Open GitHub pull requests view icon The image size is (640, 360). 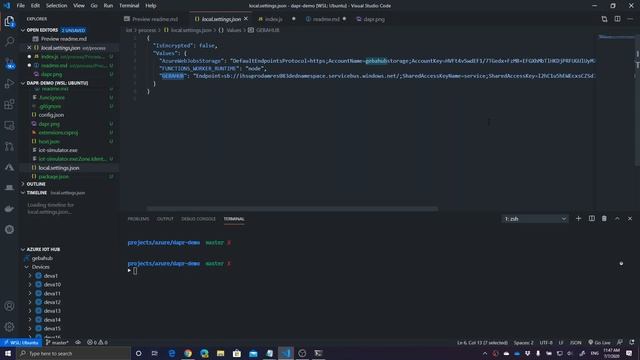(9, 146)
